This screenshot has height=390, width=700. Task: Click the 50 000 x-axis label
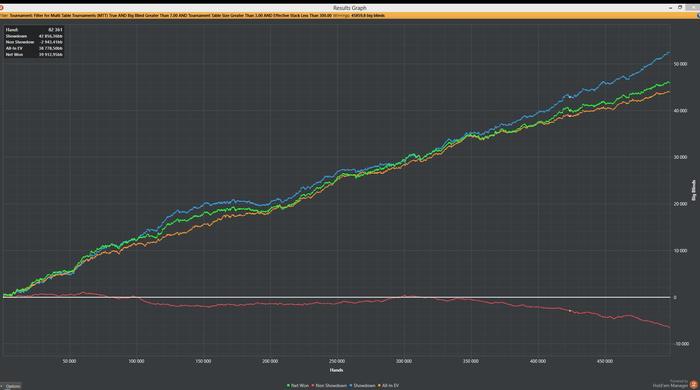(69, 361)
